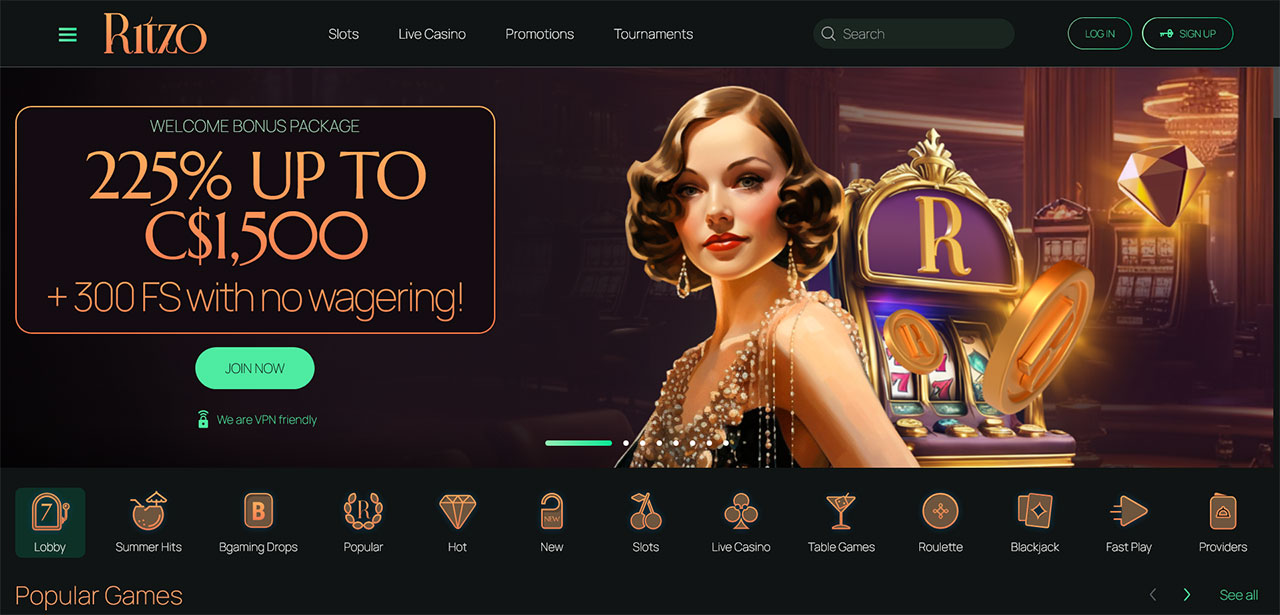
Task: Open the hamburger menu icon
Action: tap(68, 35)
